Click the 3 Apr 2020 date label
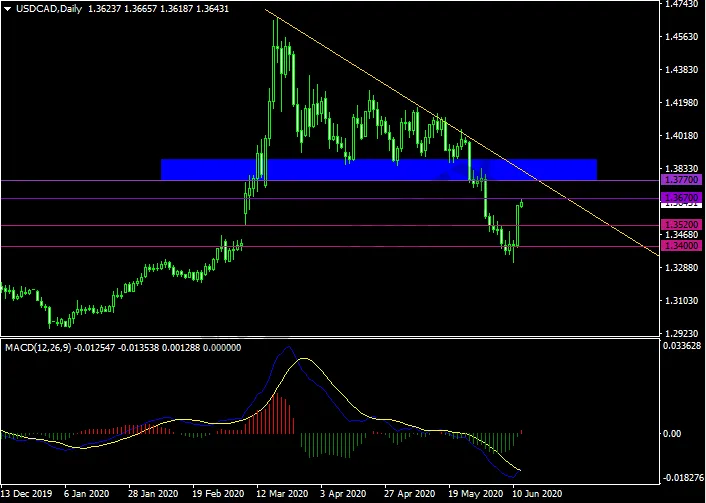This screenshot has width=706, height=503. coord(344,494)
